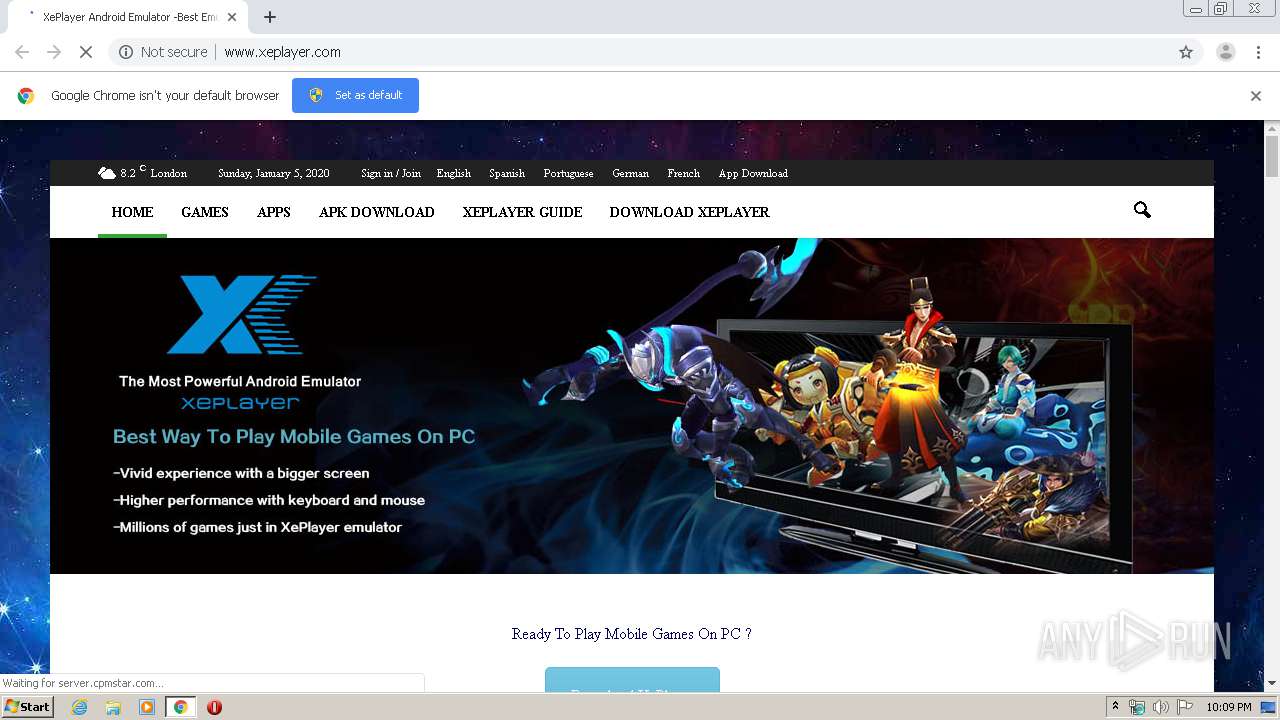
Task: Click scrollbar up arrow
Action: (1272, 128)
